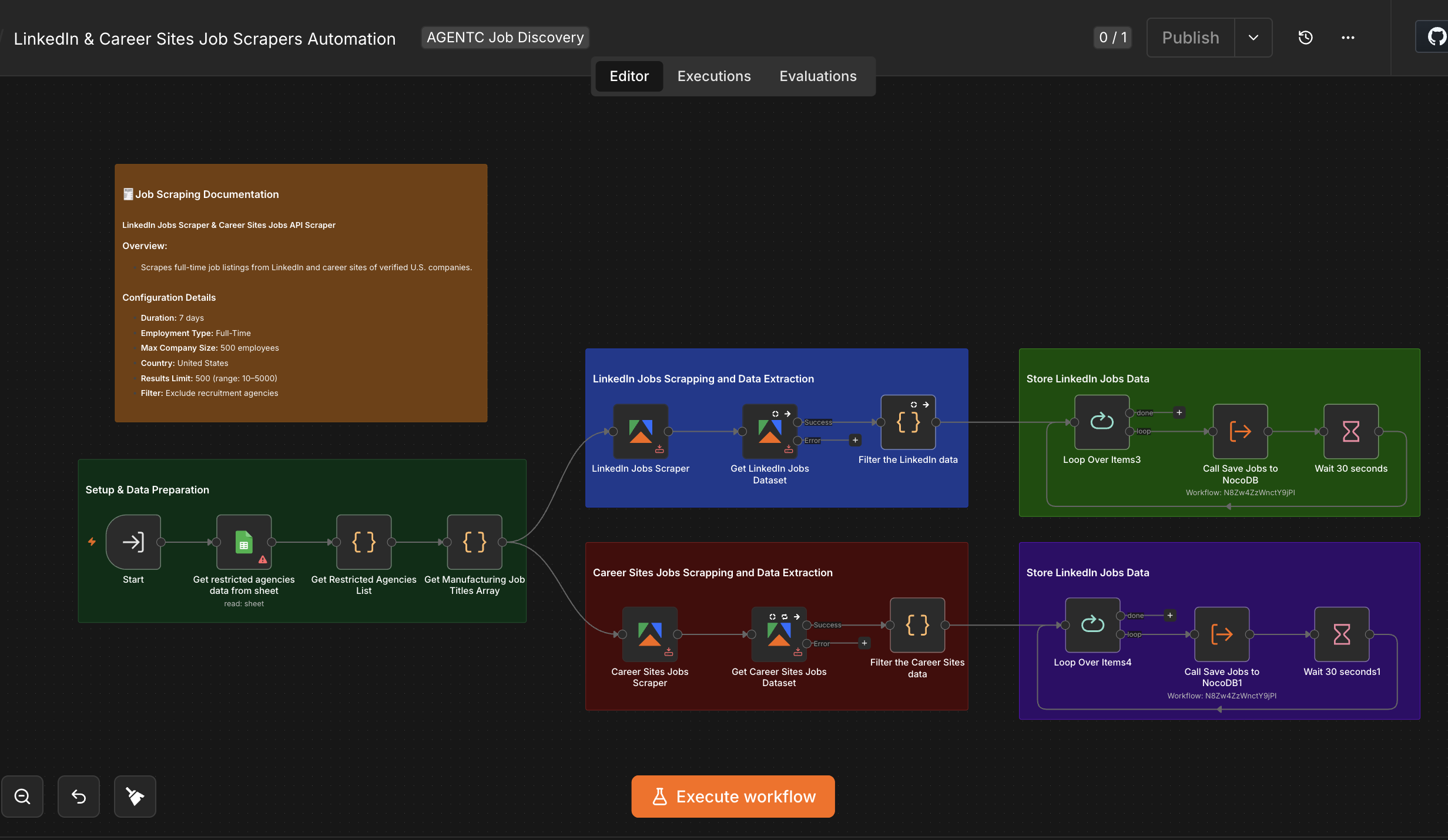Click 'Results Limit: 500 (range: 10–5000)' text
1448x840 pixels.
coord(209,378)
